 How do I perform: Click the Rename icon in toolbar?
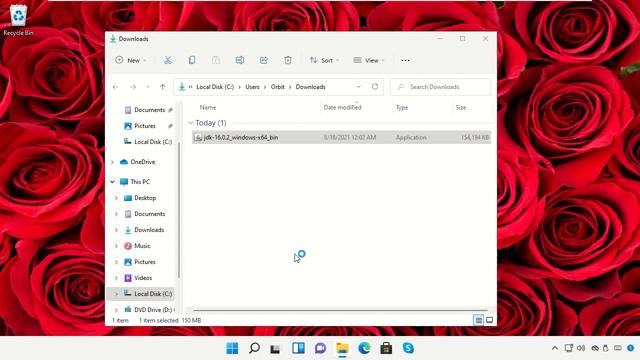pos(240,60)
